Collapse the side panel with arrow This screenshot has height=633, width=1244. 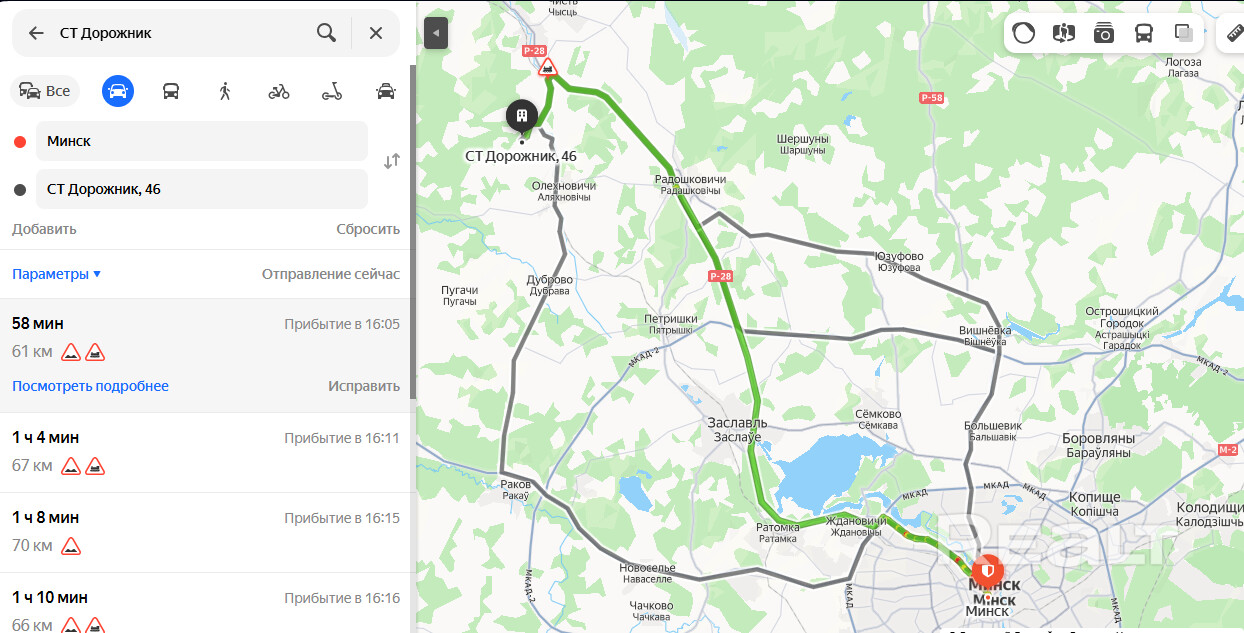pos(435,33)
